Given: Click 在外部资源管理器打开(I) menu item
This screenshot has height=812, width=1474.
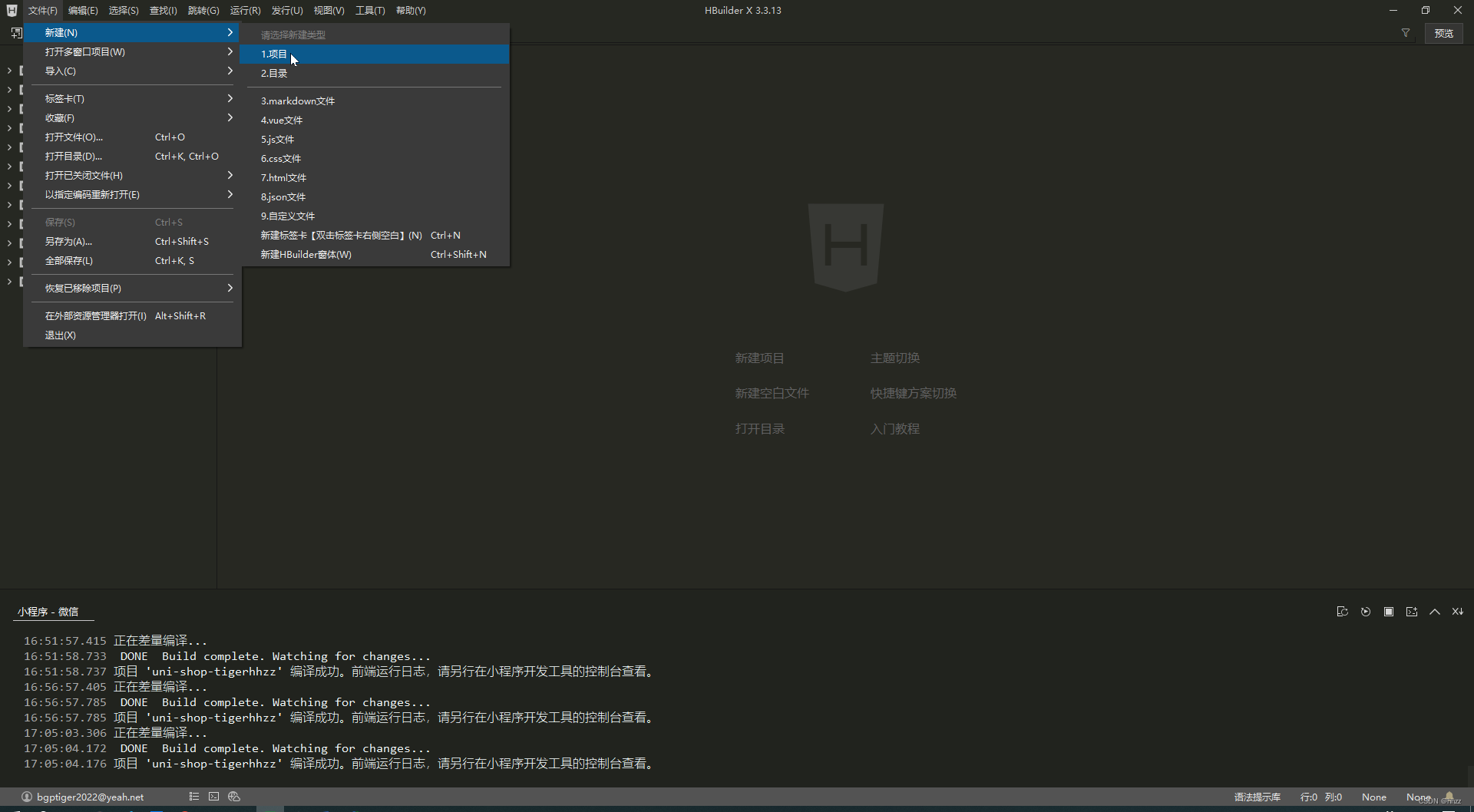Looking at the screenshot, I should tap(132, 315).
